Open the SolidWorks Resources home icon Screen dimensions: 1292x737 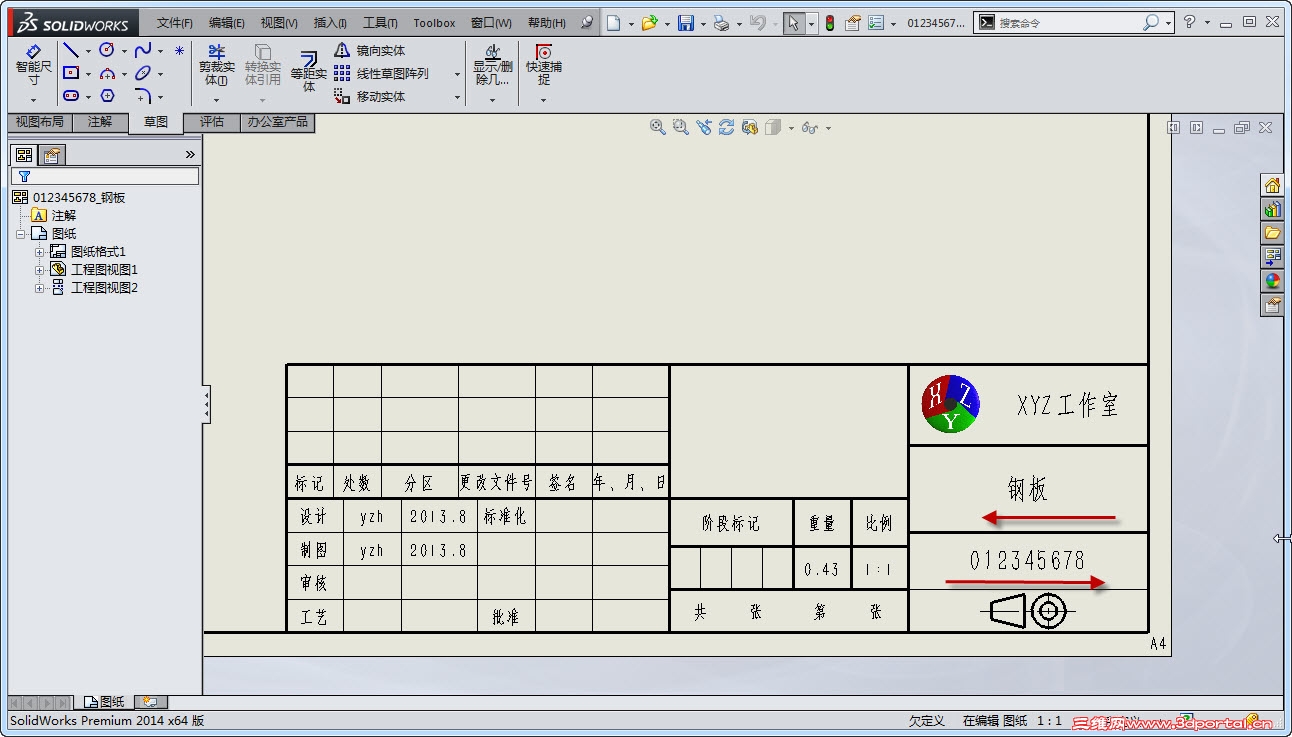[x=1272, y=185]
